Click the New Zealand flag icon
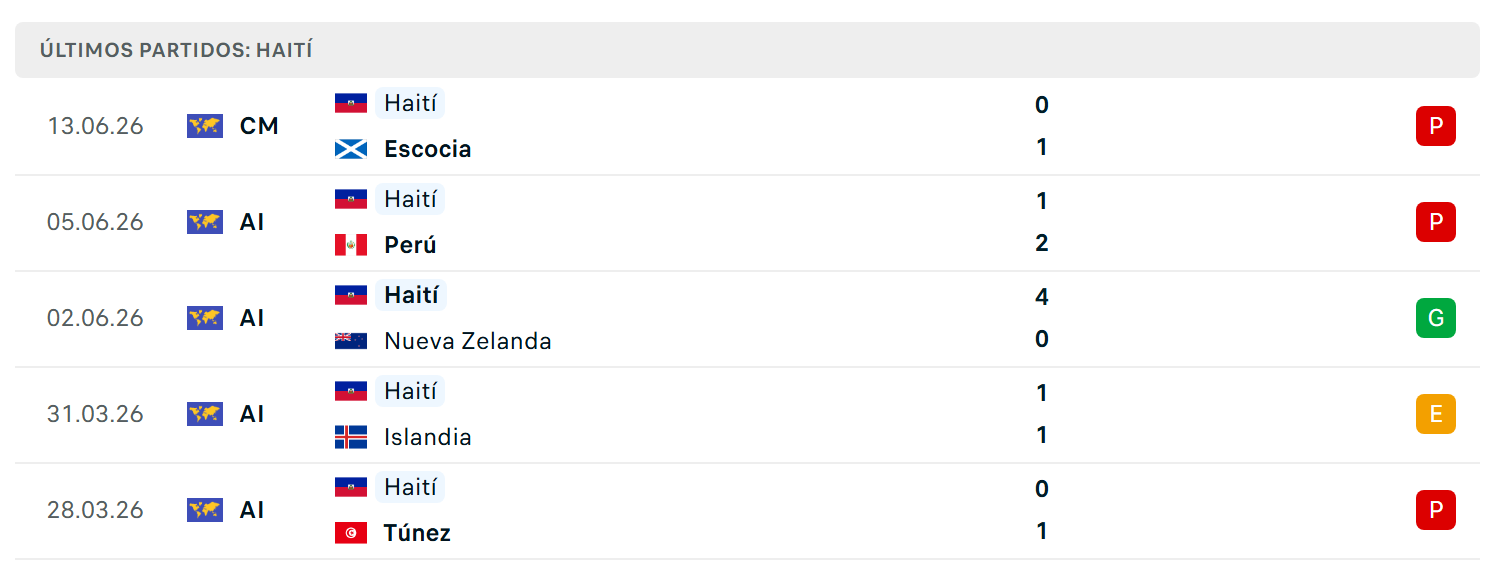Image resolution: width=1497 pixels, height=573 pixels. tap(351, 341)
